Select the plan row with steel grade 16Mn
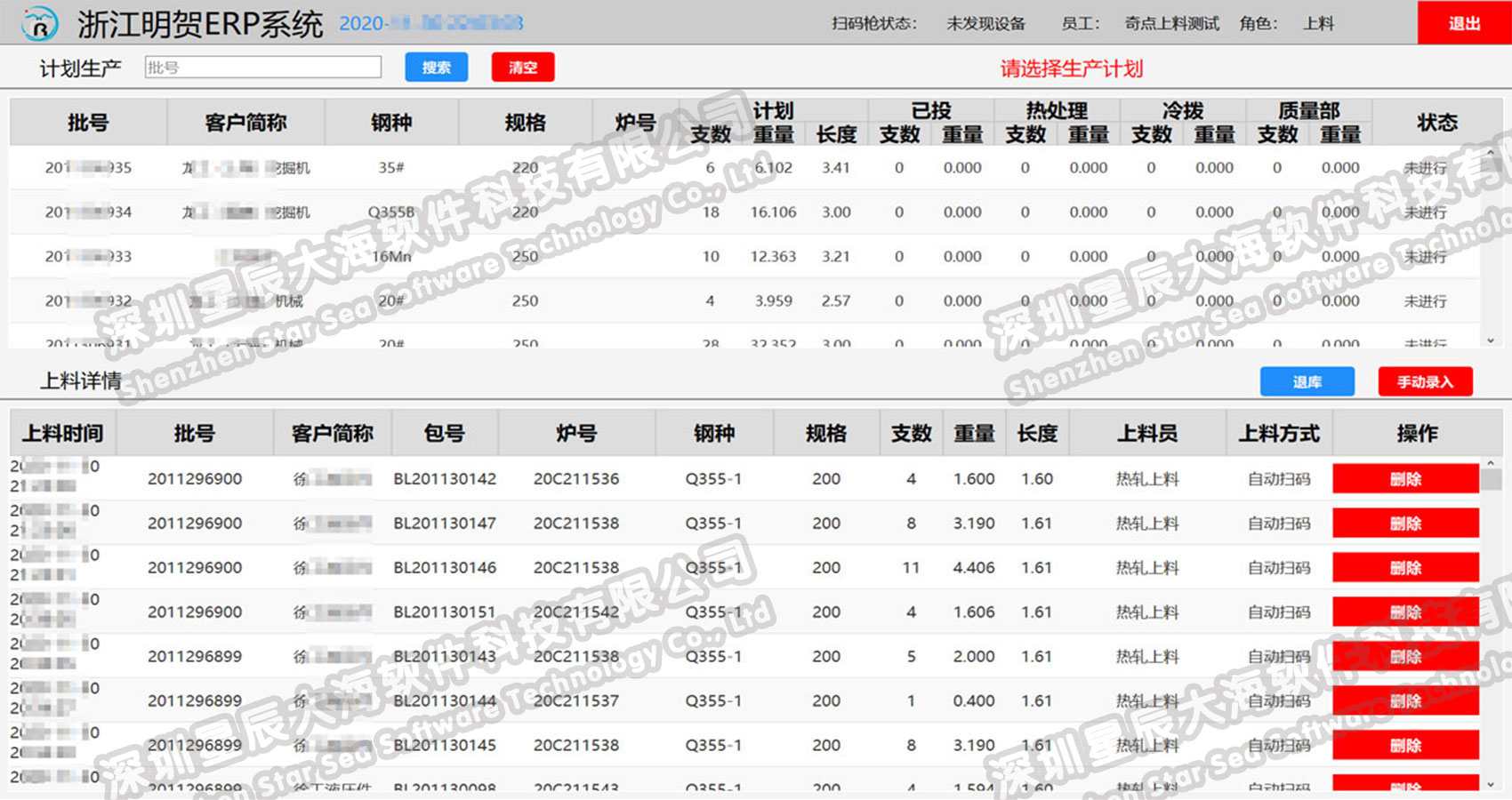The image size is (1512, 800). tap(745, 257)
